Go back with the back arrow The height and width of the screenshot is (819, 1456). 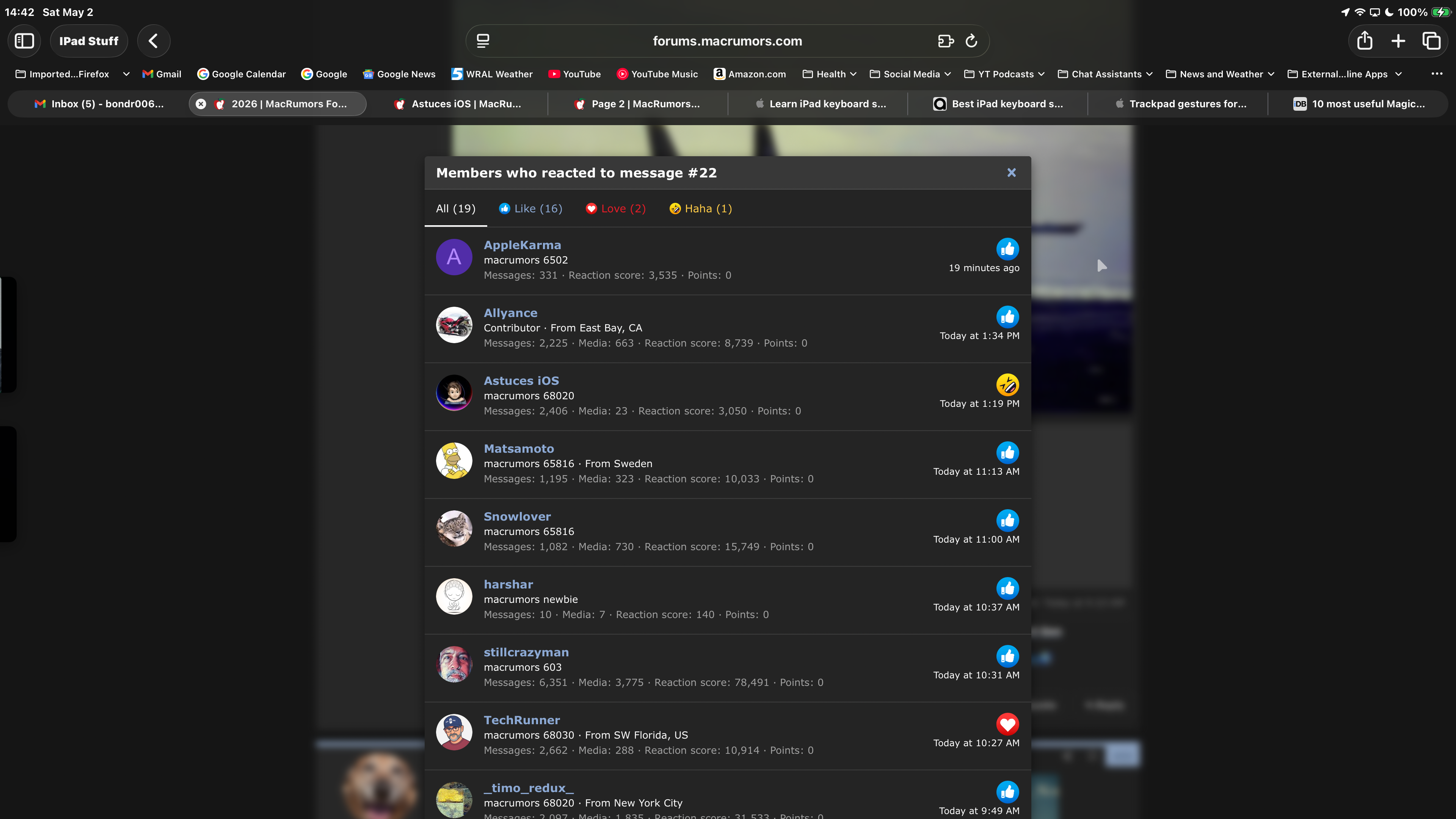[153, 41]
